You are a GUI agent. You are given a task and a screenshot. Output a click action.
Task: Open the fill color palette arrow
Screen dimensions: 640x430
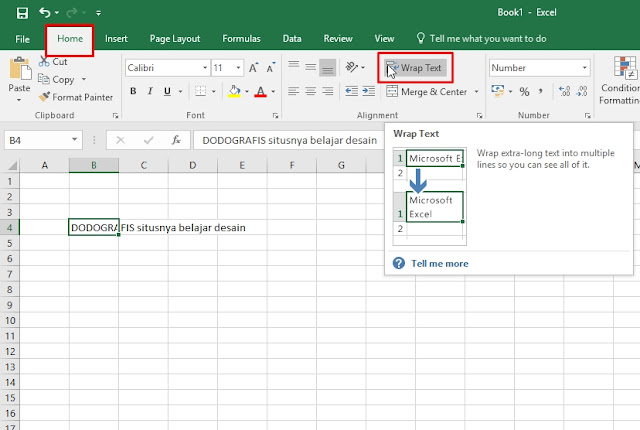pos(247,91)
